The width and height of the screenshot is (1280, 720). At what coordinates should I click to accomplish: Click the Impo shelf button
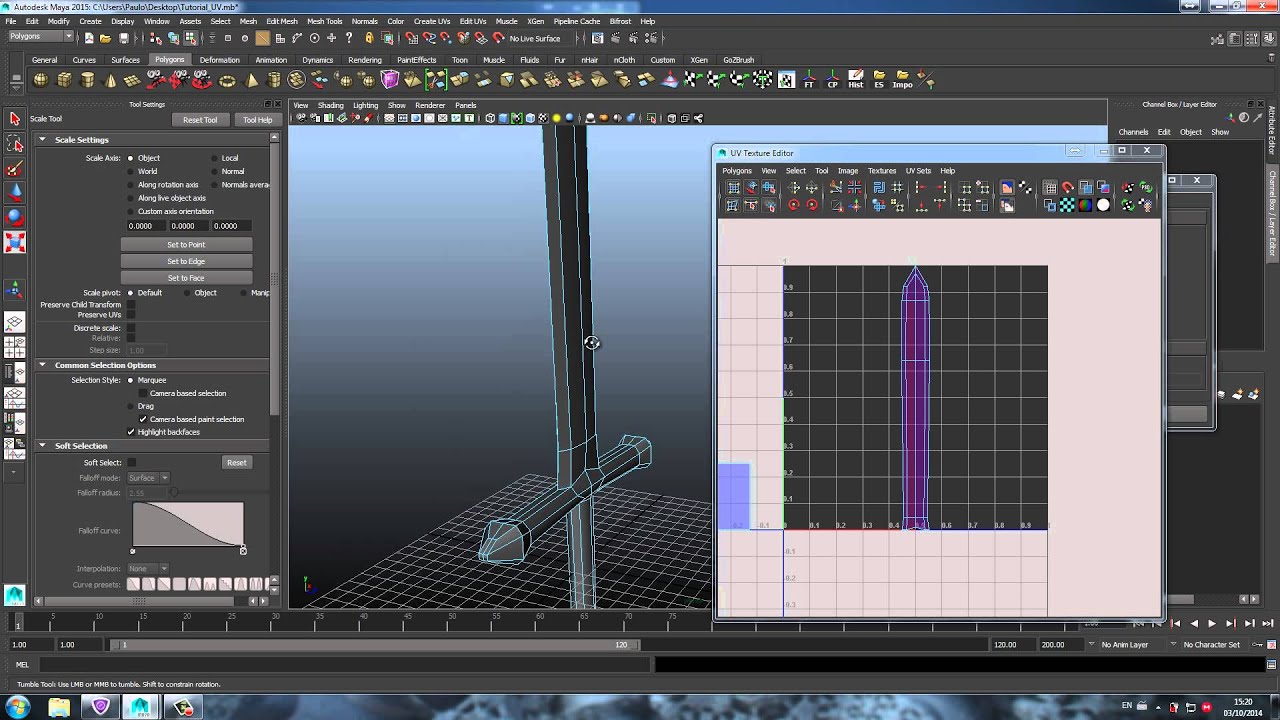click(x=902, y=80)
